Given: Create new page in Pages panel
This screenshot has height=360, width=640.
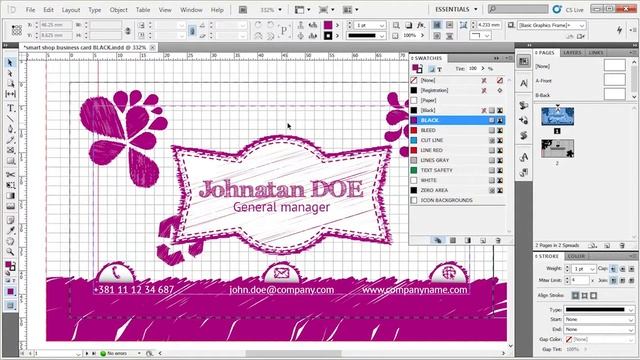Looking at the screenshot, I should 607,245.
